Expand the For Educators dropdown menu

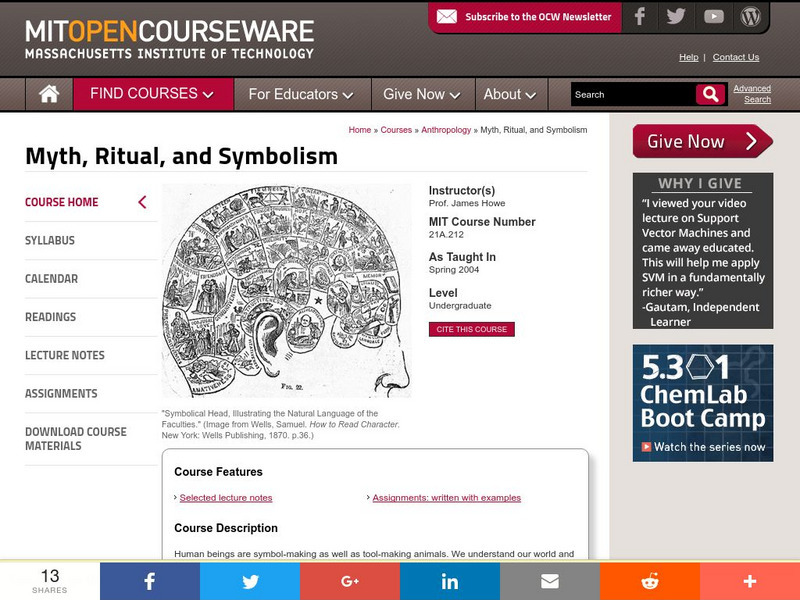coord(302,94)
